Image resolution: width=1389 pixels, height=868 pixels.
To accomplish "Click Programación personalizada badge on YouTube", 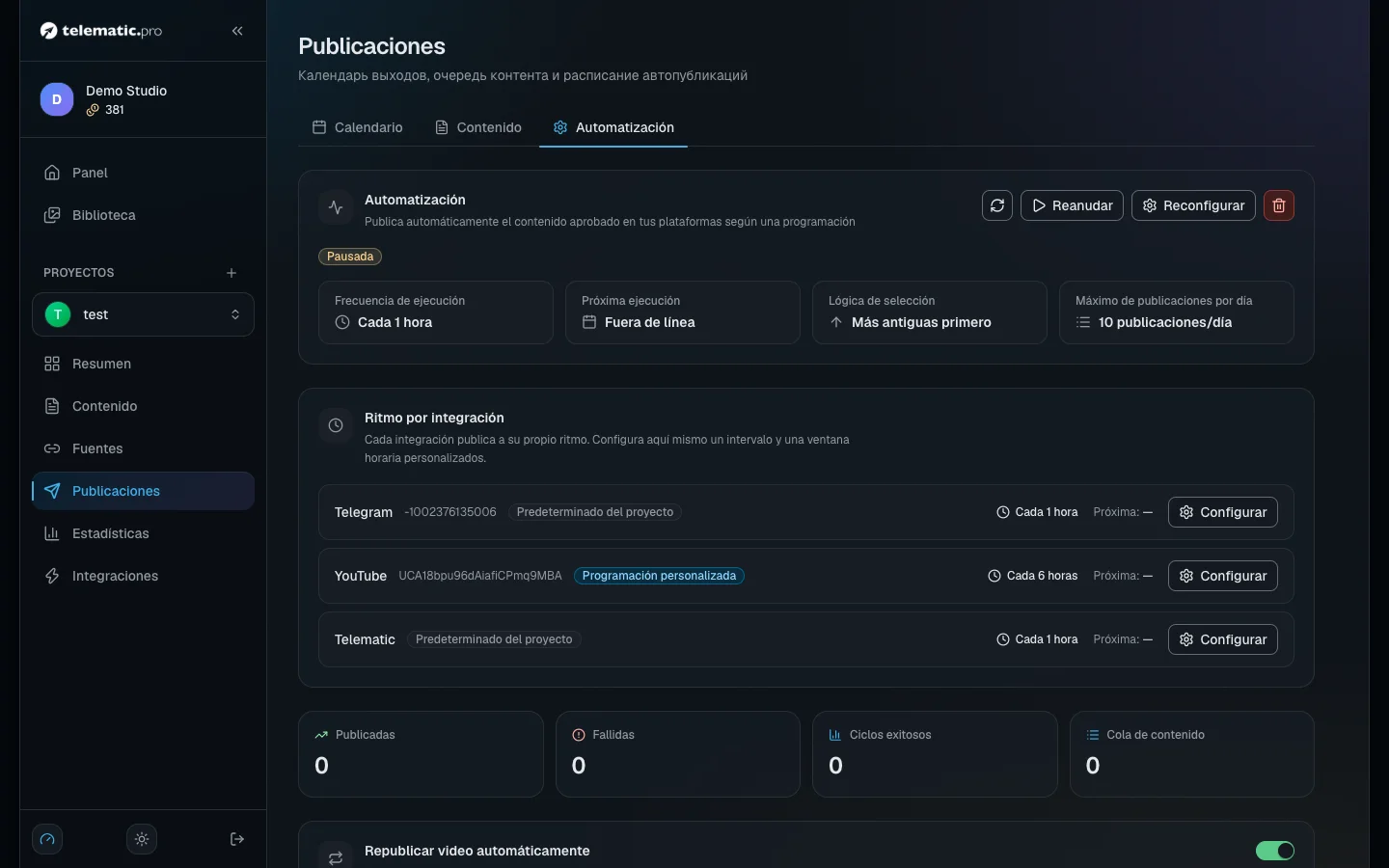I will pos(659,576).
